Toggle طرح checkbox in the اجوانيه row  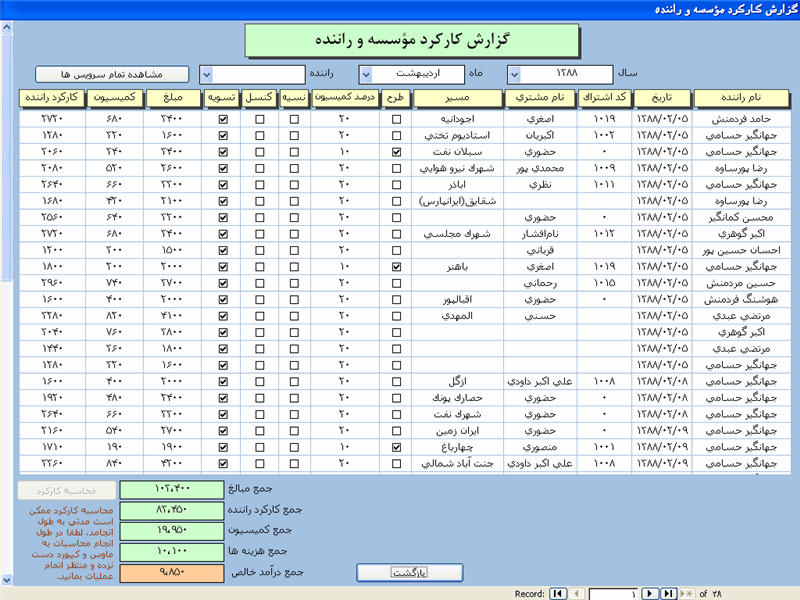tap(396, 119)
